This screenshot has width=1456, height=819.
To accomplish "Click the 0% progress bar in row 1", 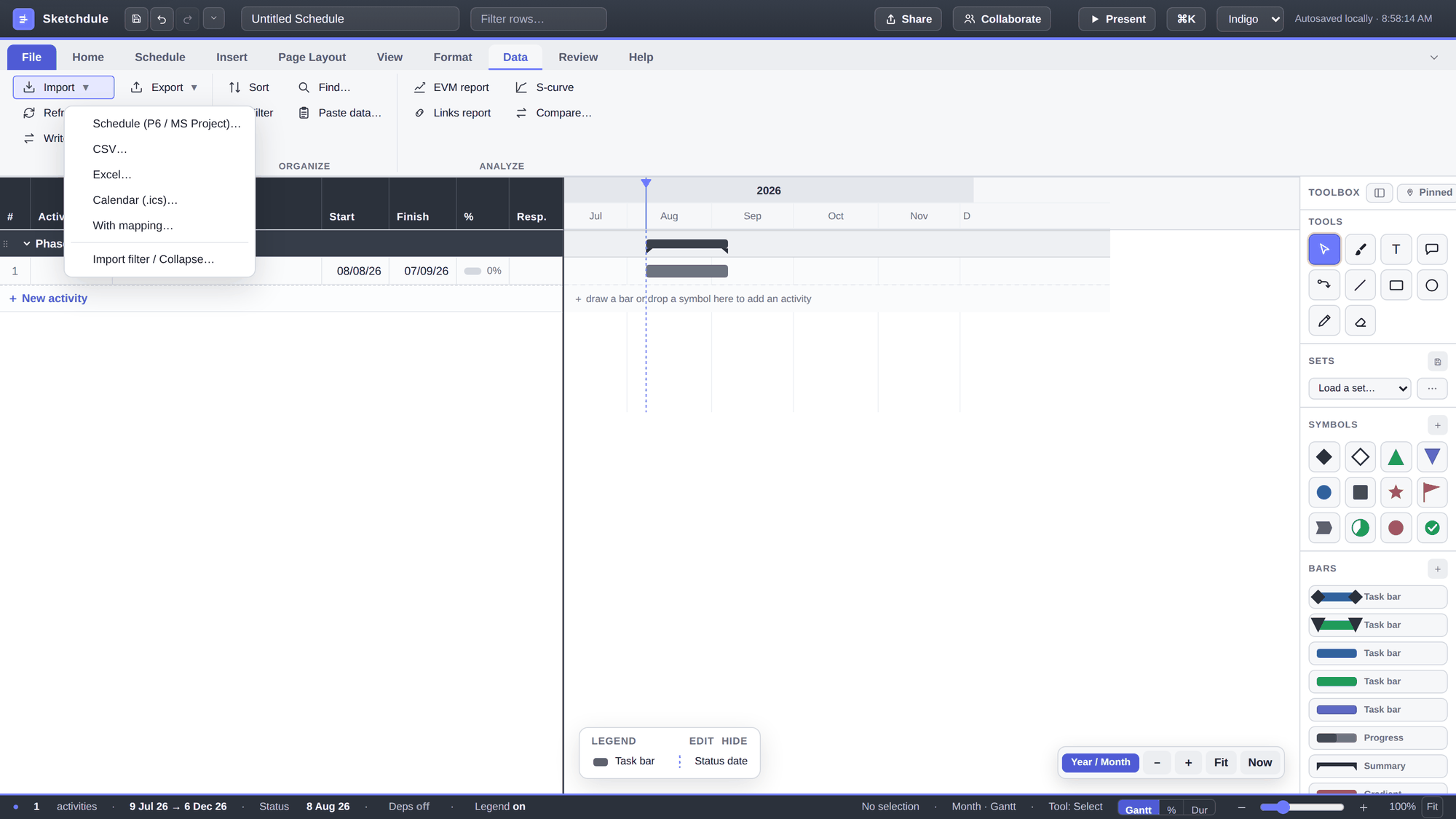I will [472, 271].
